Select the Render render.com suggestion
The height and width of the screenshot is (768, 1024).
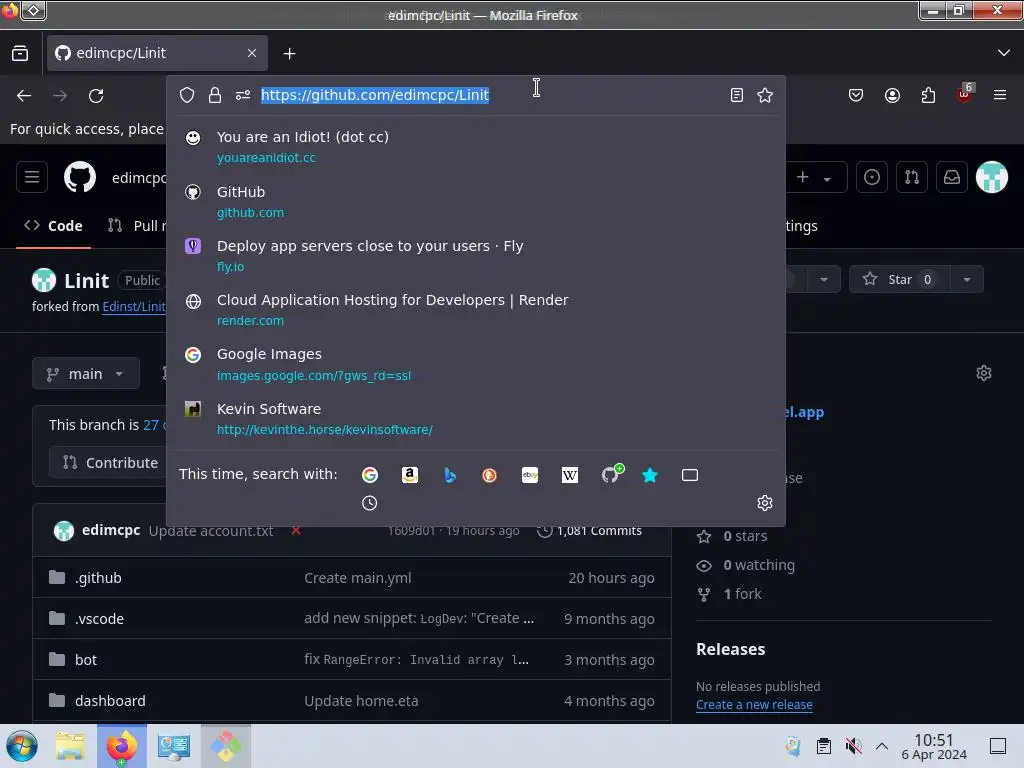pyautogui.click(x=475, y=310)
